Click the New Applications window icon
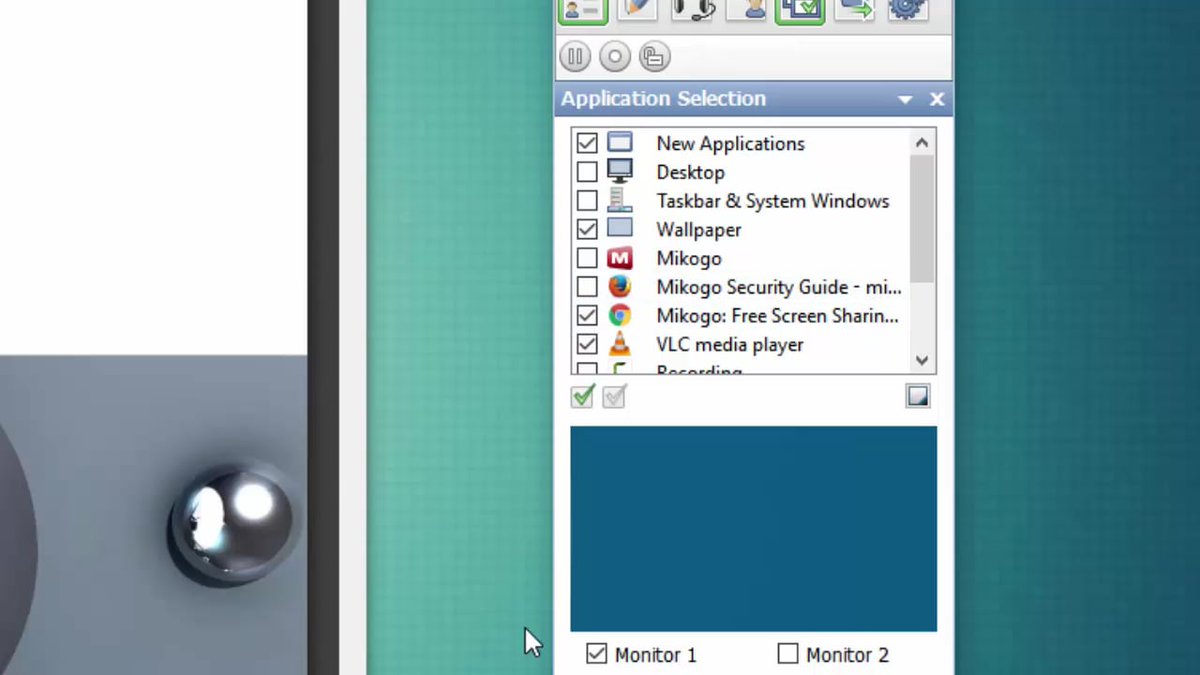 click(620, 142)
